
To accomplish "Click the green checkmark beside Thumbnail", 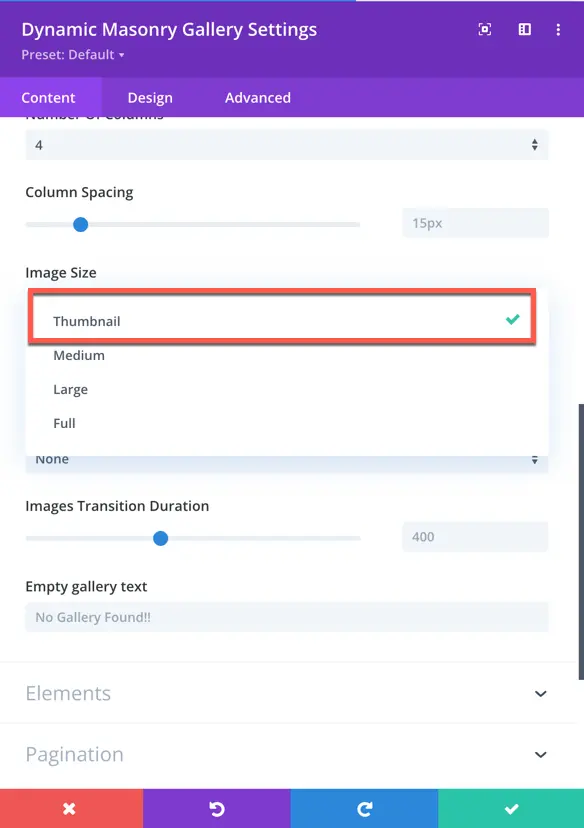I will pos(512,319).
